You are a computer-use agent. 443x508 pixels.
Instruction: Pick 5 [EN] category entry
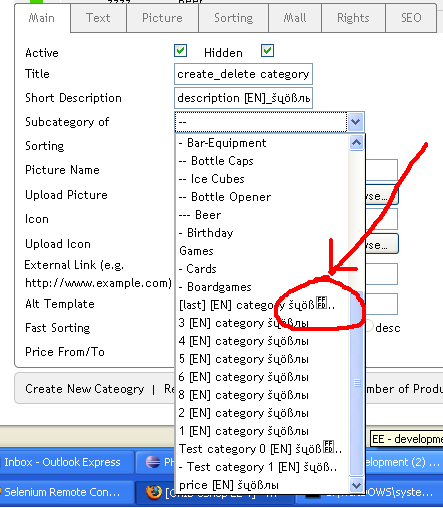(262, 359)
